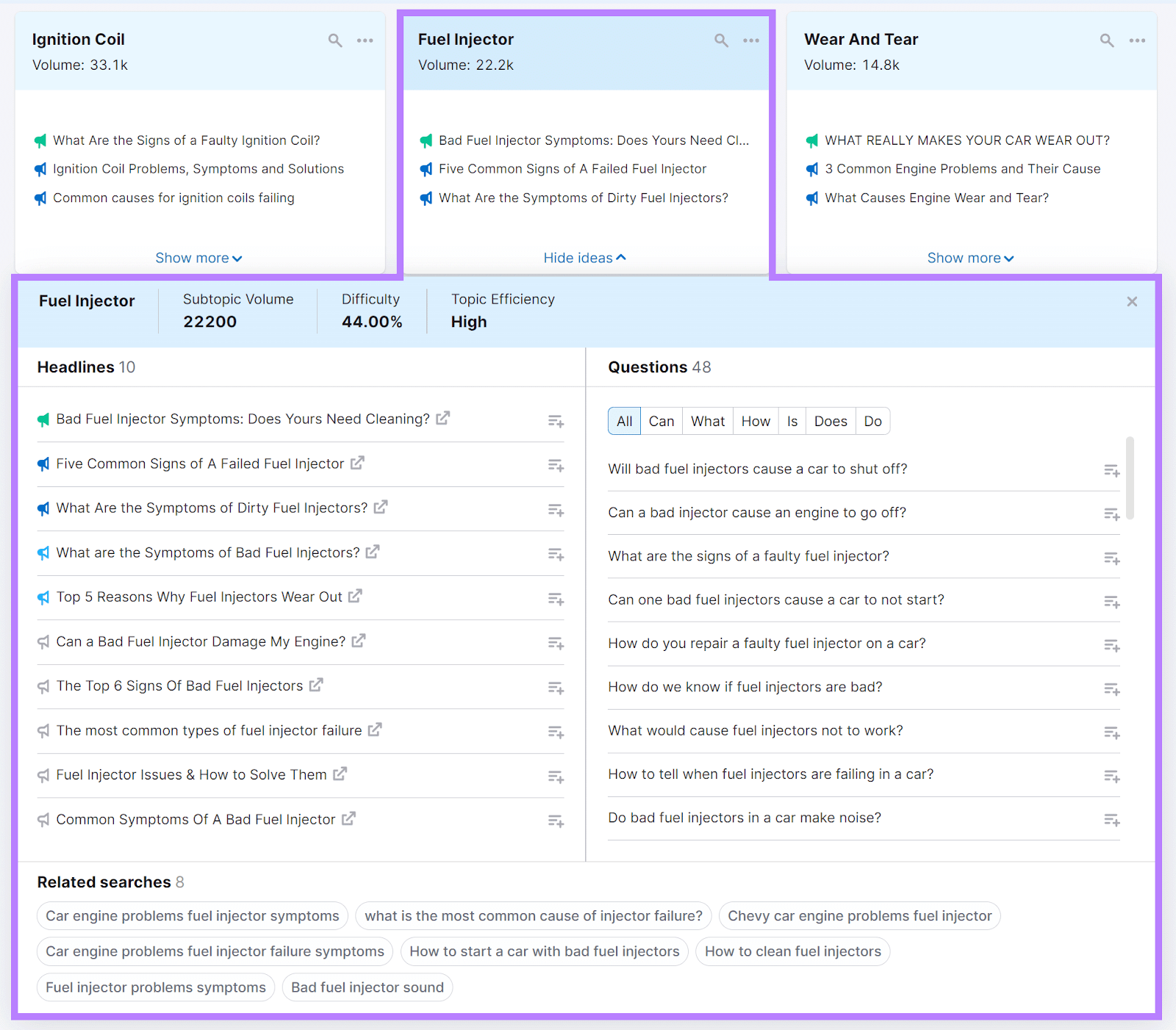Open external link for 'Top 5 Reasons' headline
This screenshot has width=1176, height=1030.
tap(356, 597)
